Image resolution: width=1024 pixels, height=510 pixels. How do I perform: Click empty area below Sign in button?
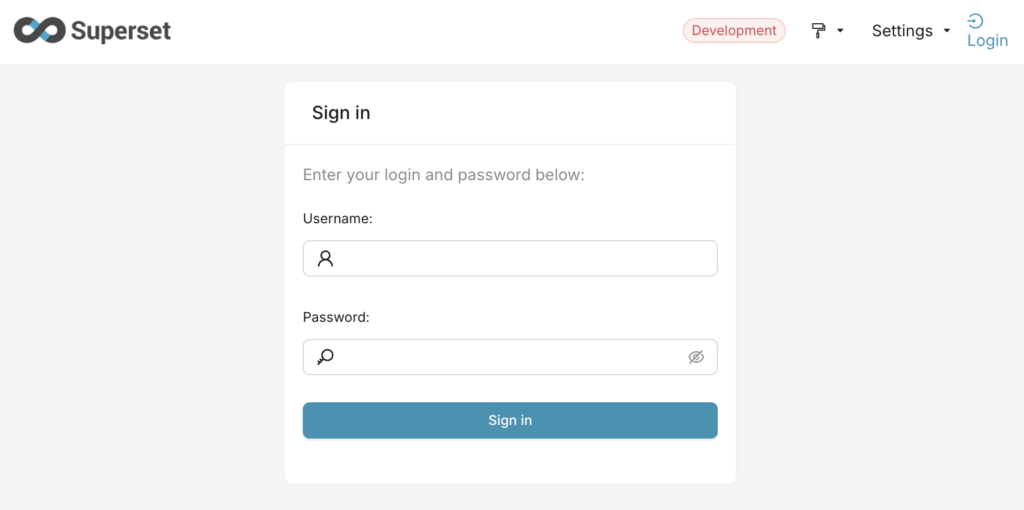point(510,462)
